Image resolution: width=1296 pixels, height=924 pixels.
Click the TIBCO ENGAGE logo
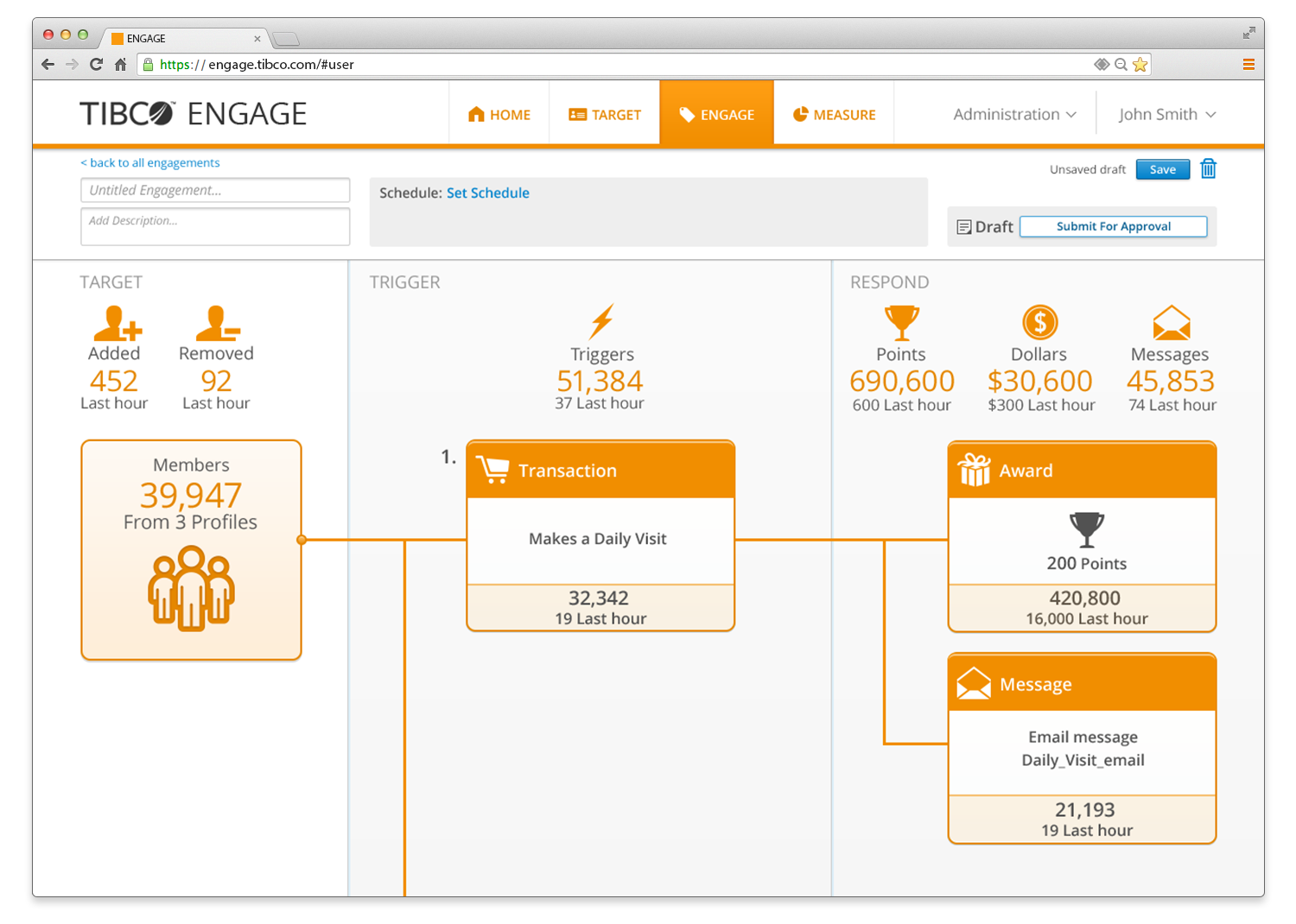pos(193,114)
